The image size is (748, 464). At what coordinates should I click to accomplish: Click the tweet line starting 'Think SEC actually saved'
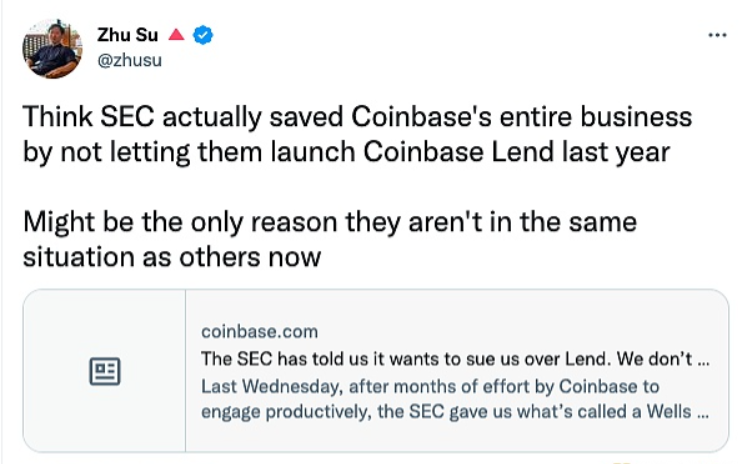pos(356,117)
